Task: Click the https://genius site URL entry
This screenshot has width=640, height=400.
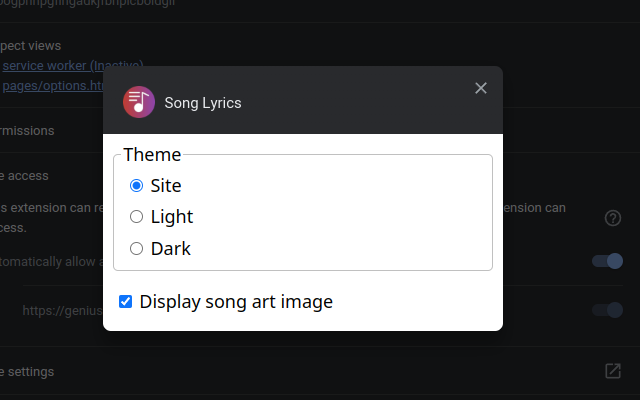Action: click(62, 311)
